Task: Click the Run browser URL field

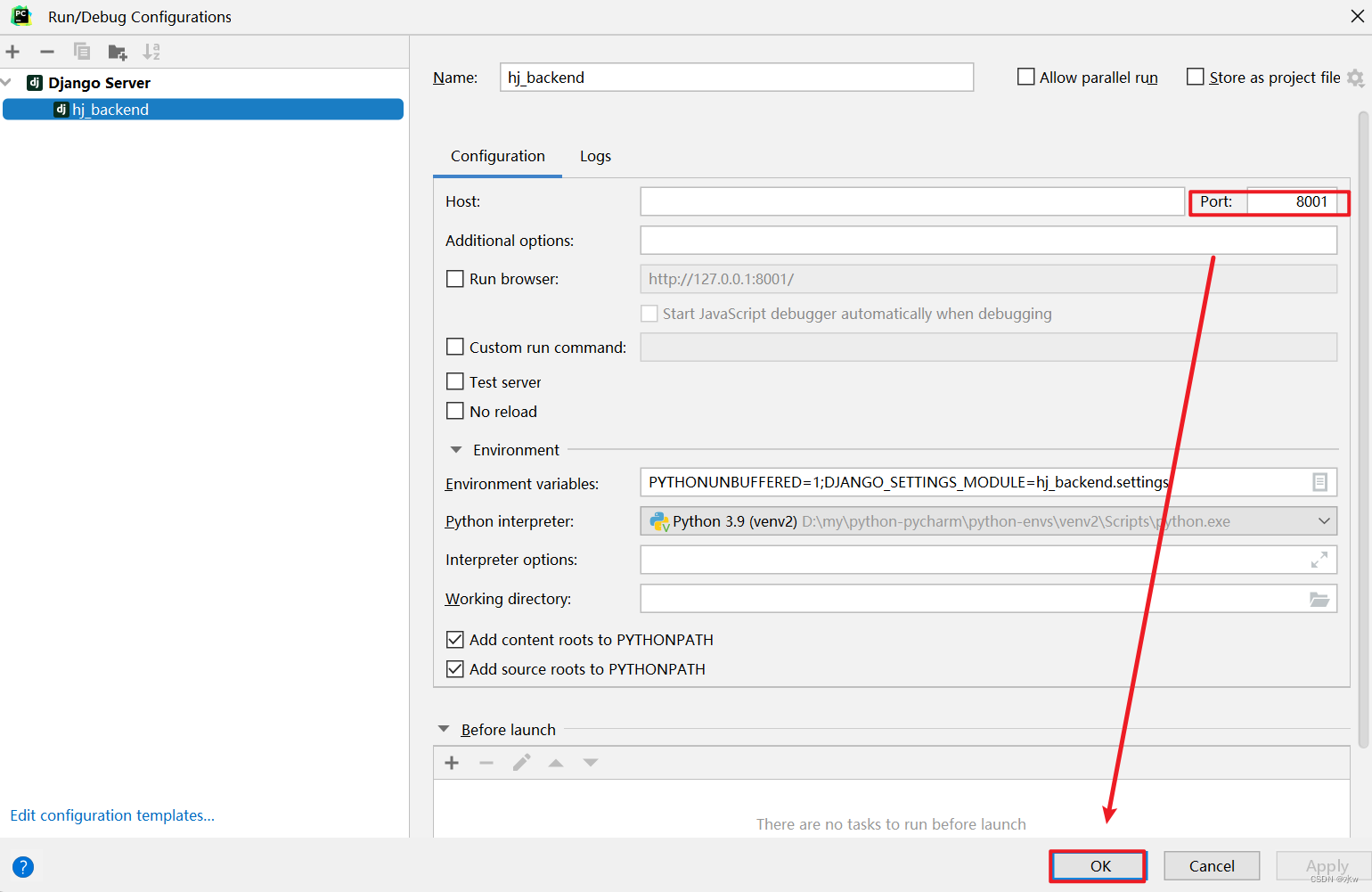Action: coord(989,279)
